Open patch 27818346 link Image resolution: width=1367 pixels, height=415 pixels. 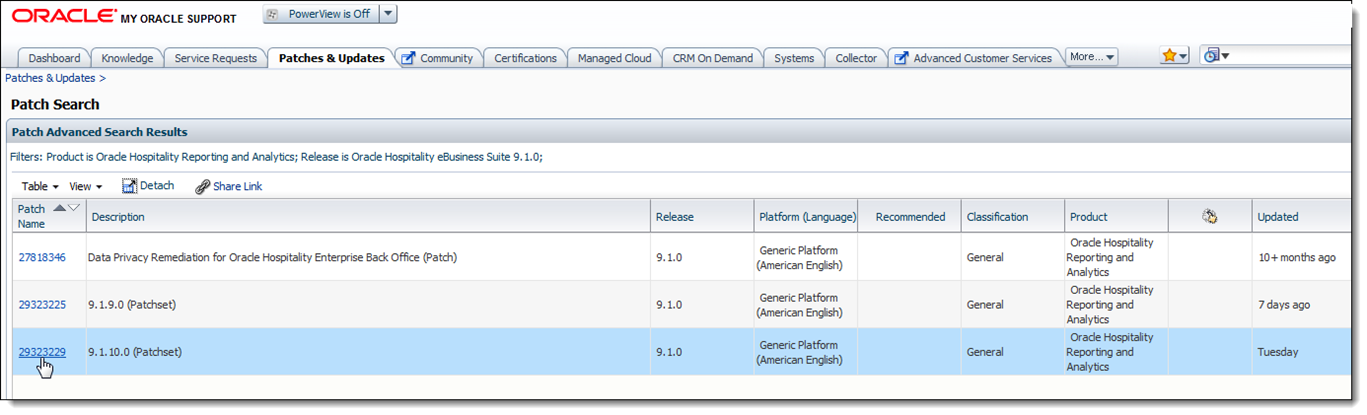coord(42,257)
